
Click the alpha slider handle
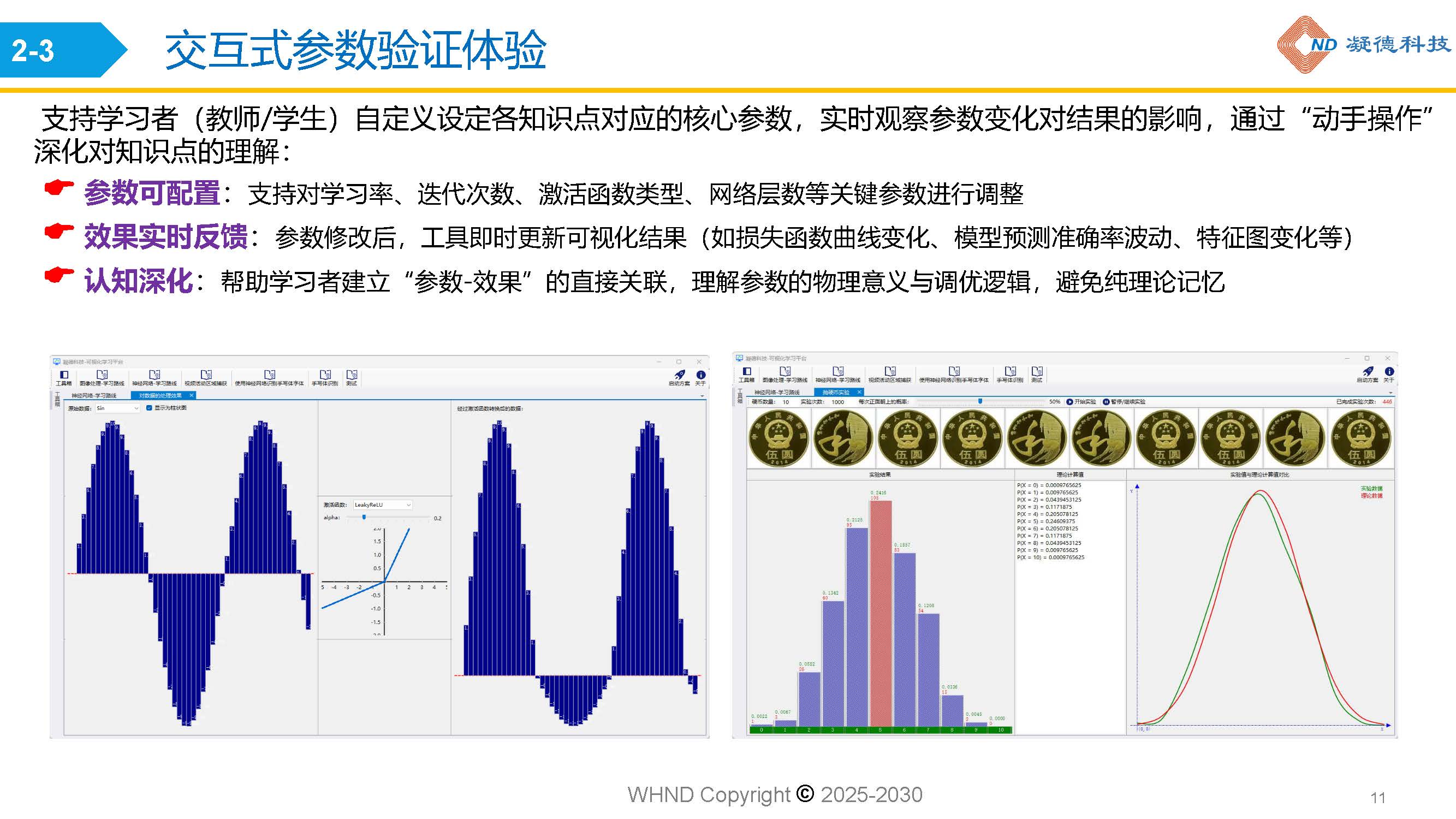pos(364,517)
